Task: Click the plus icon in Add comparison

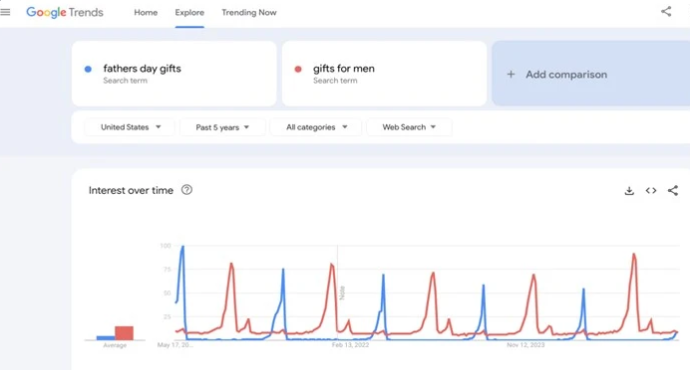Action: pyautogui.click(x=511, y=74)
